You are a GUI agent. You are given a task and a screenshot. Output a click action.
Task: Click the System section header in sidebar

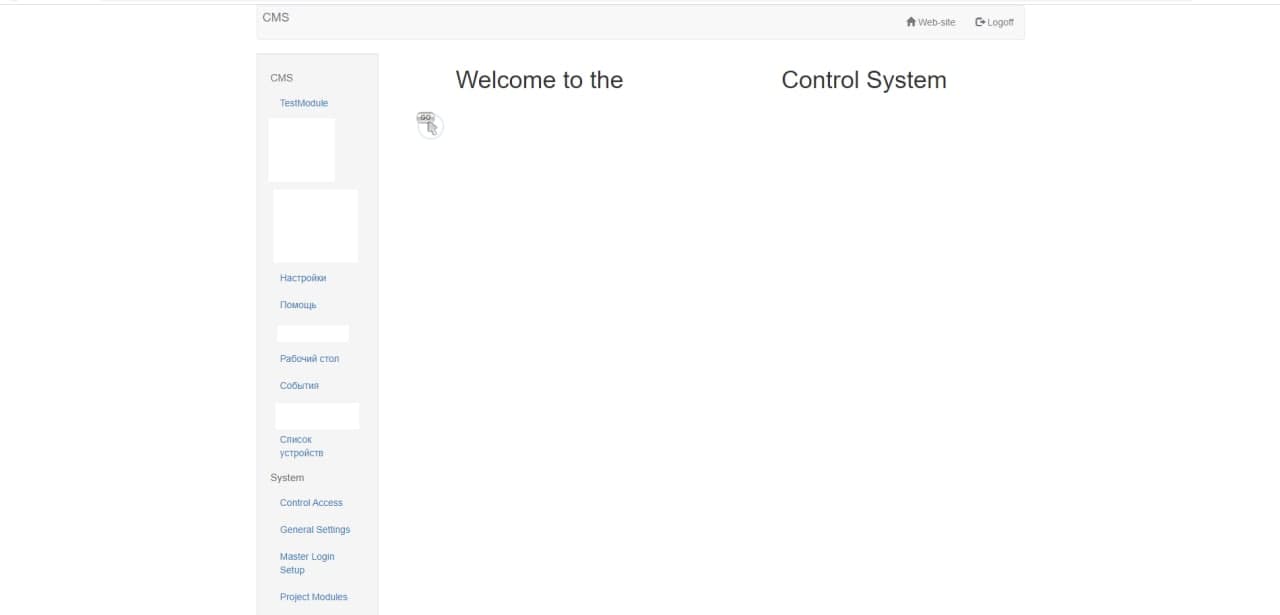[287, 478]
